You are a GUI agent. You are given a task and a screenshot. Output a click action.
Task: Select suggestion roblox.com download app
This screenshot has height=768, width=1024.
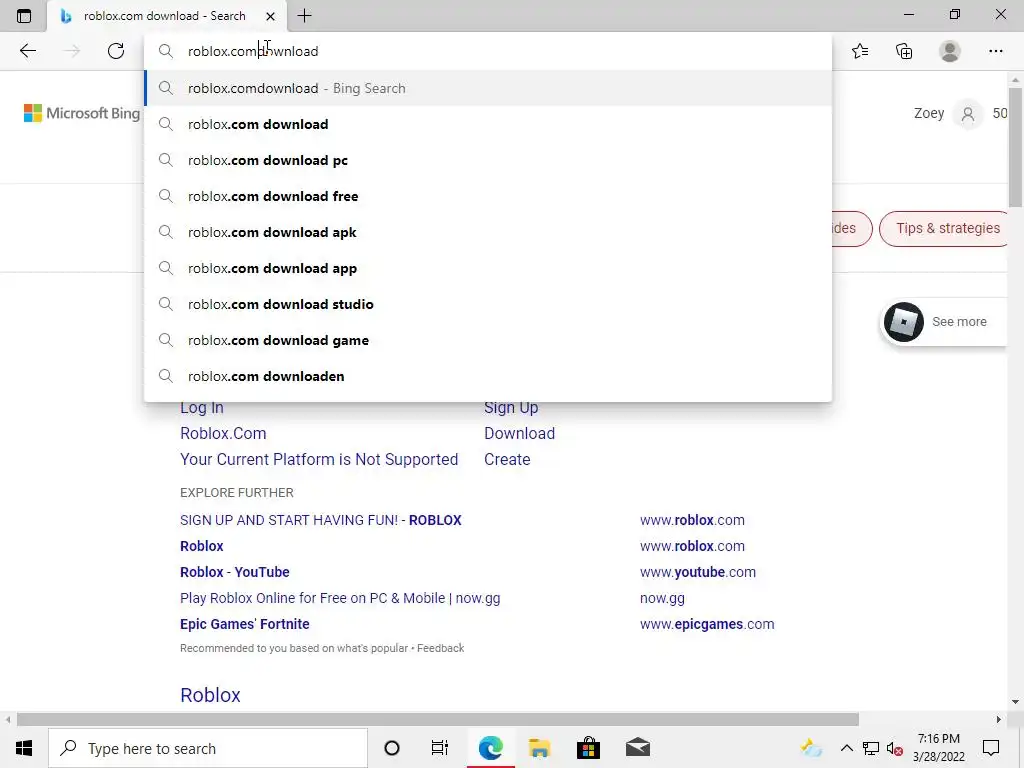[x=488, y=268]
